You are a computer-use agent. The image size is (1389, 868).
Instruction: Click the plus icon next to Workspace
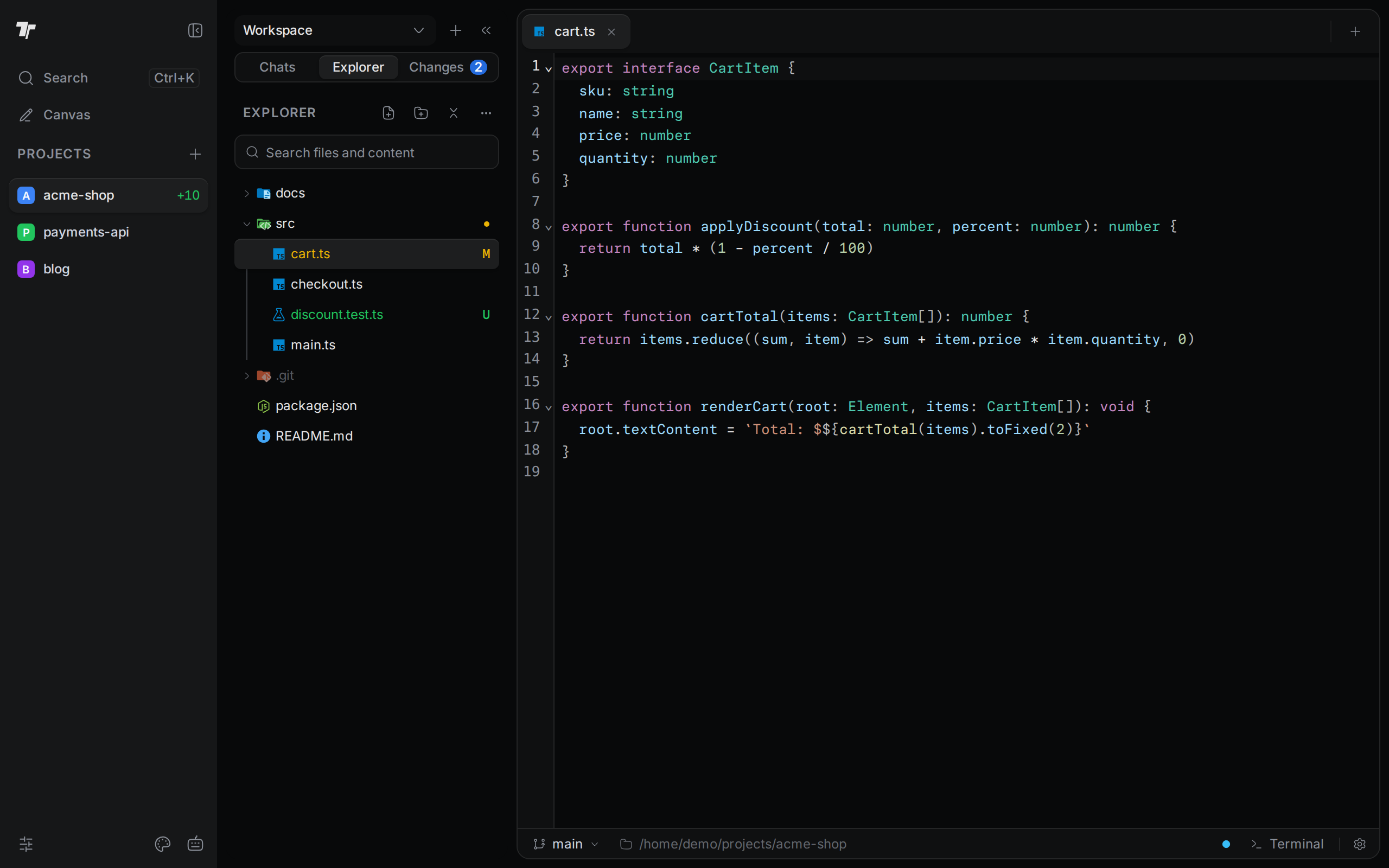coord(456,30)
